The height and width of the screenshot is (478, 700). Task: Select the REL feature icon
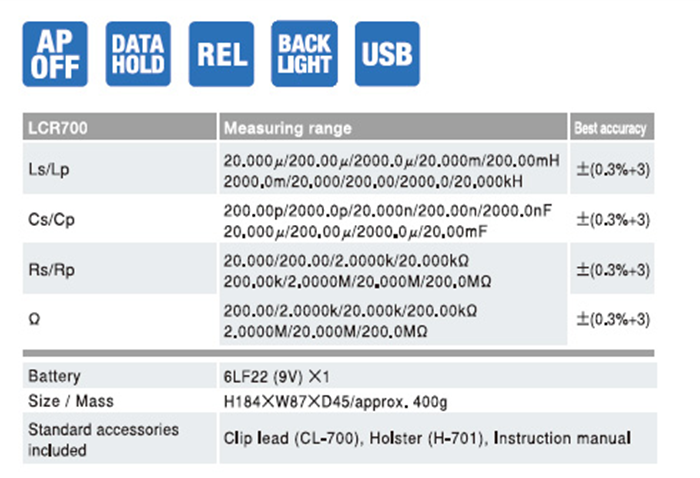pos(221,54)
